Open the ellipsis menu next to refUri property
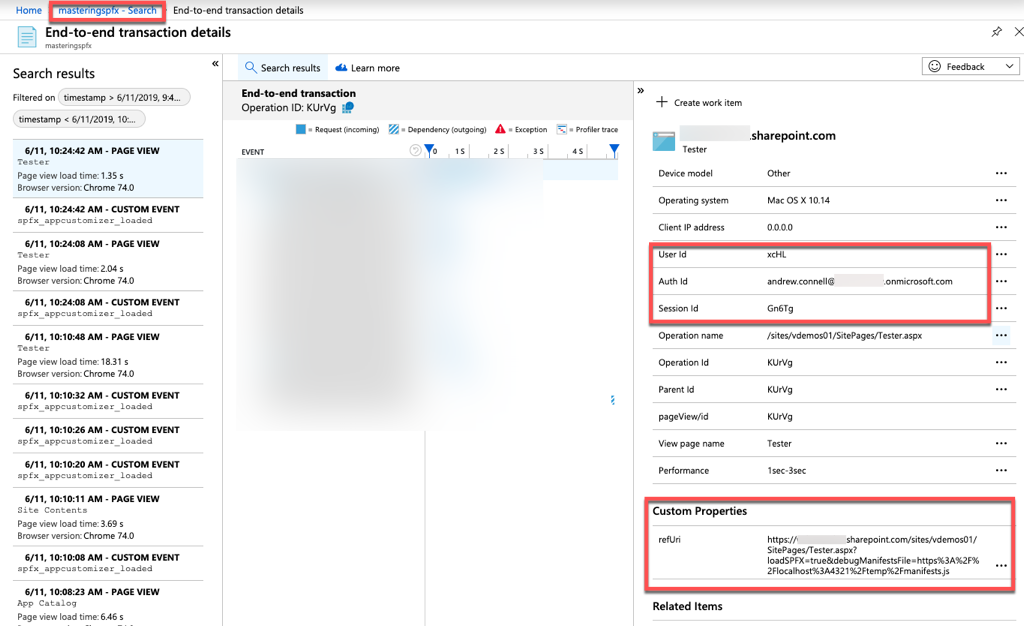The height and width of the screenshot is (626, 1024). pyautogui.click(x=1000, y=564)
